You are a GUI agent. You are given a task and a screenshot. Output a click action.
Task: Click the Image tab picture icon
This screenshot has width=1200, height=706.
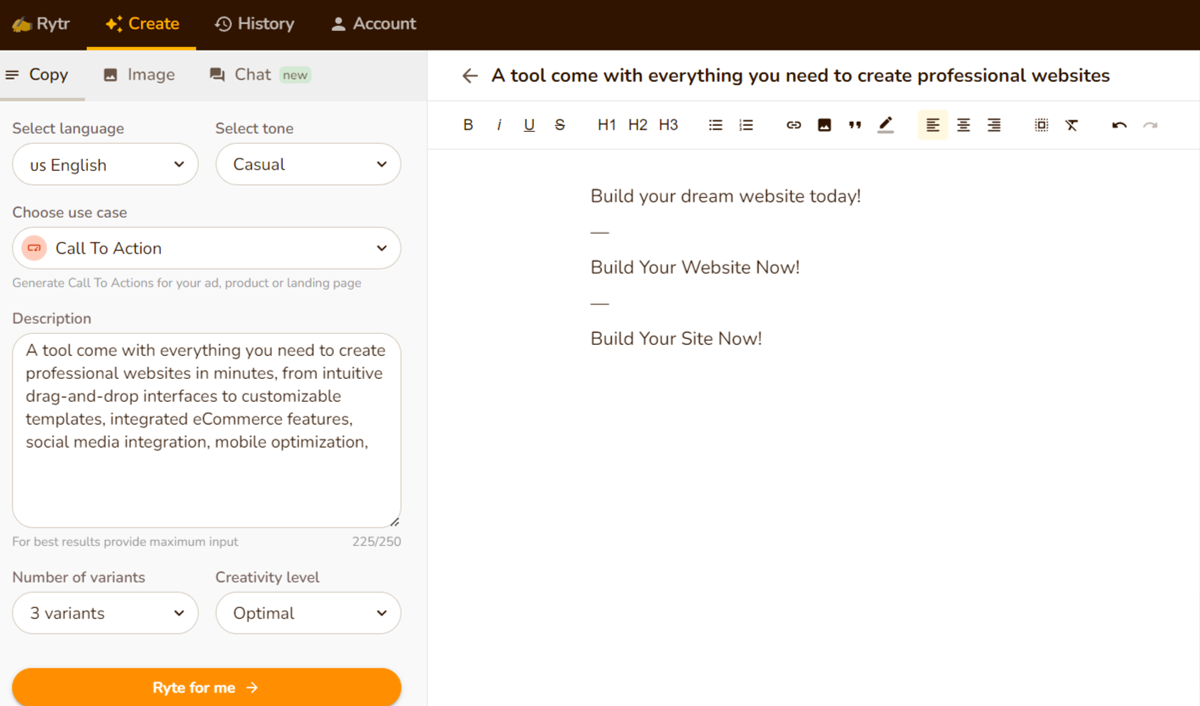coord(111,75)
